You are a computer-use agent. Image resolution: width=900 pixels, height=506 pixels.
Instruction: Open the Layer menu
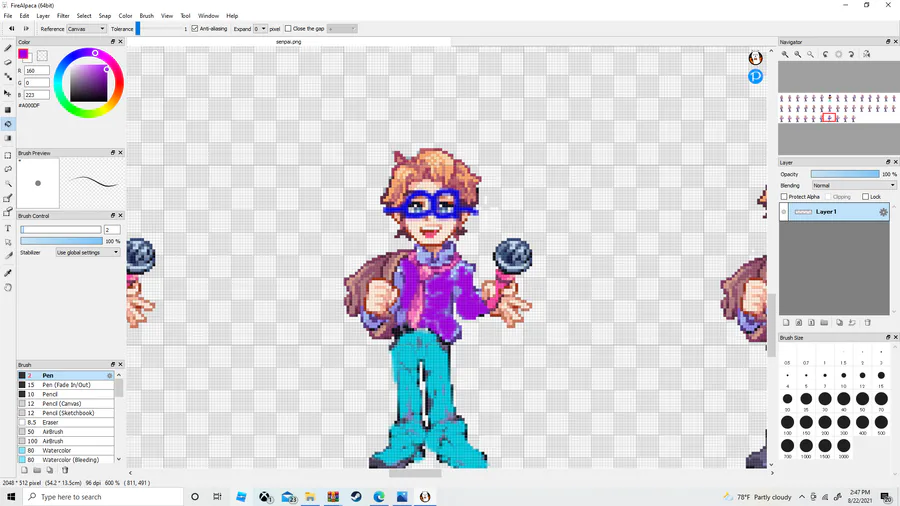click(x=43, y=16)
